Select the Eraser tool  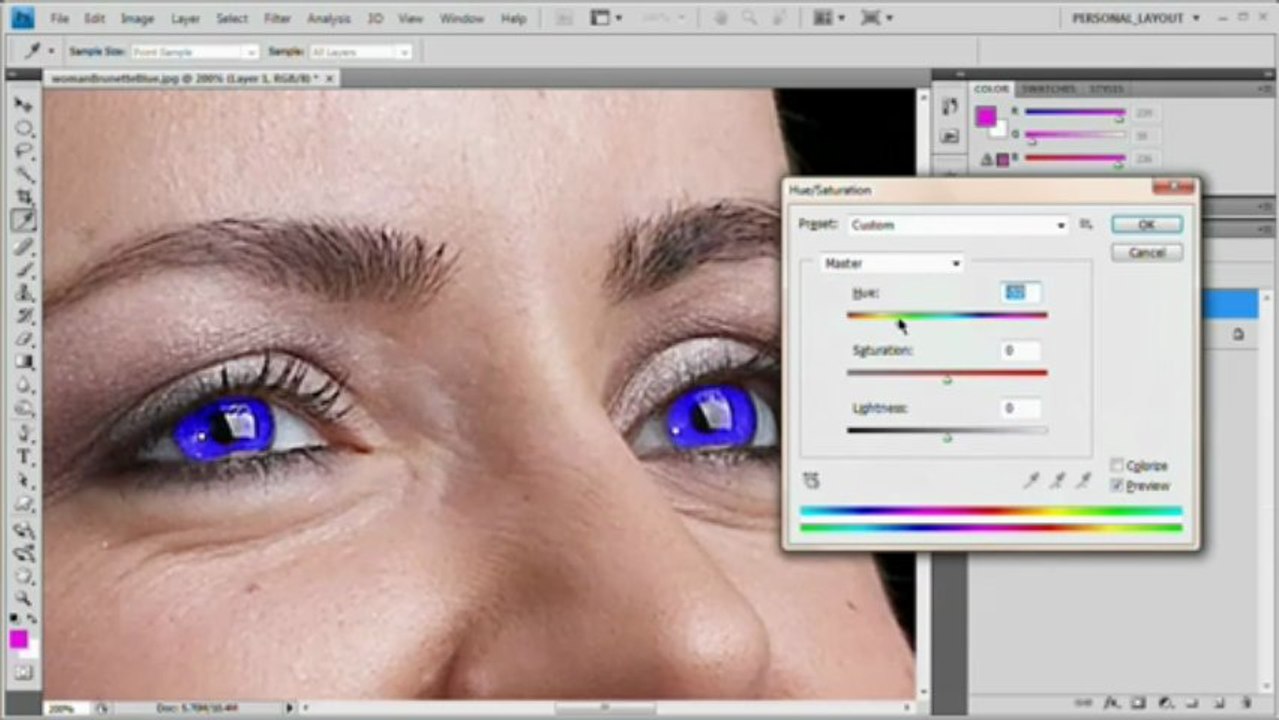point(23,340)
